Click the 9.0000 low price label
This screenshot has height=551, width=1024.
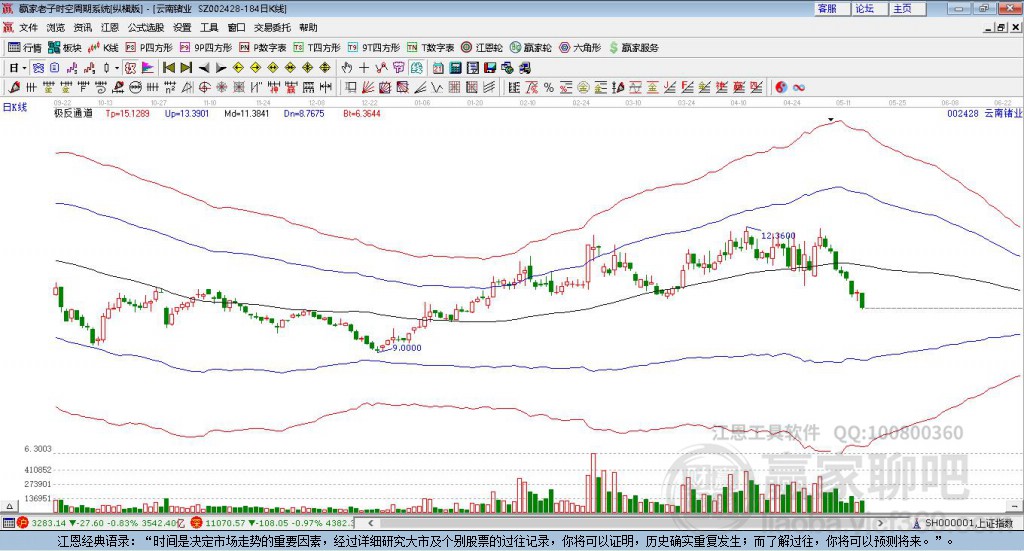point(407,348)
